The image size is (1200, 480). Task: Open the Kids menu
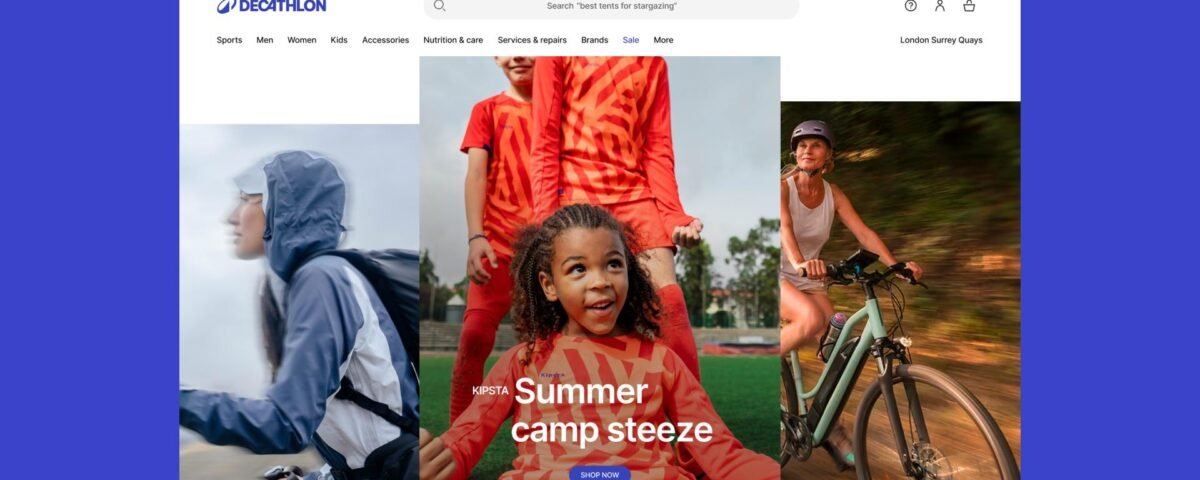point(339,40)
